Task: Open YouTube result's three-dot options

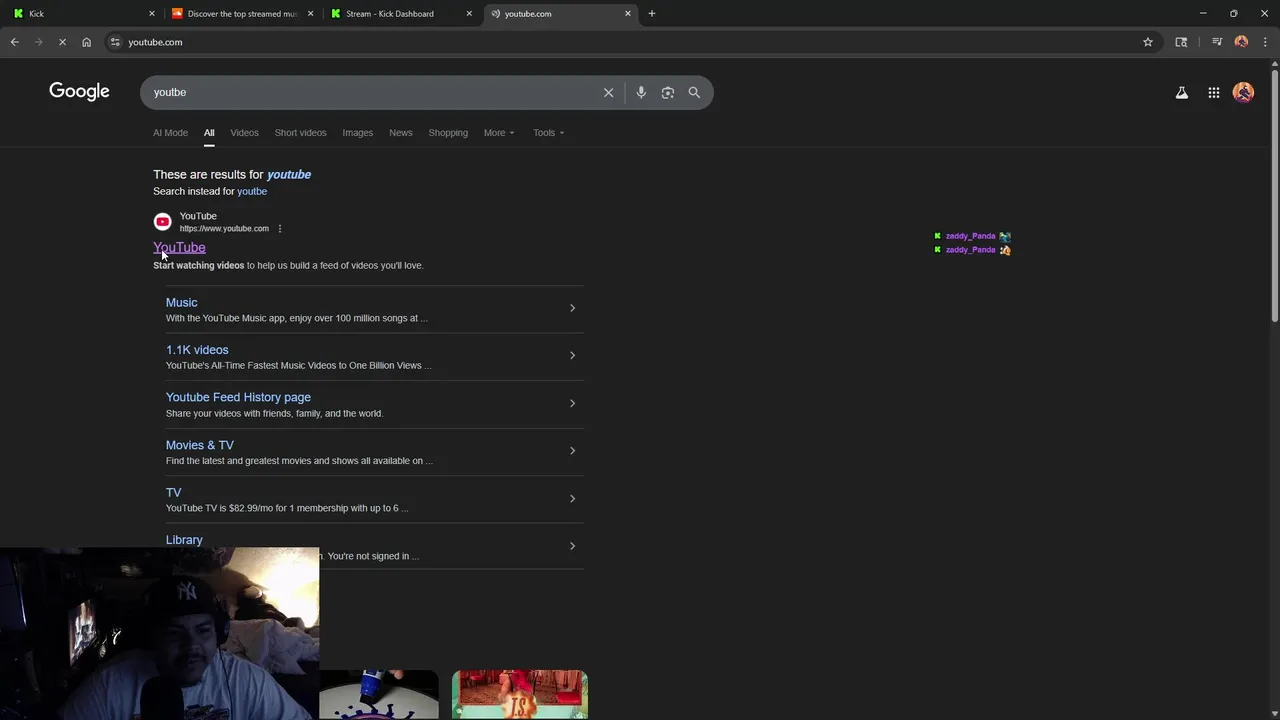Action: pyautogui.click(x=280, y=229)
